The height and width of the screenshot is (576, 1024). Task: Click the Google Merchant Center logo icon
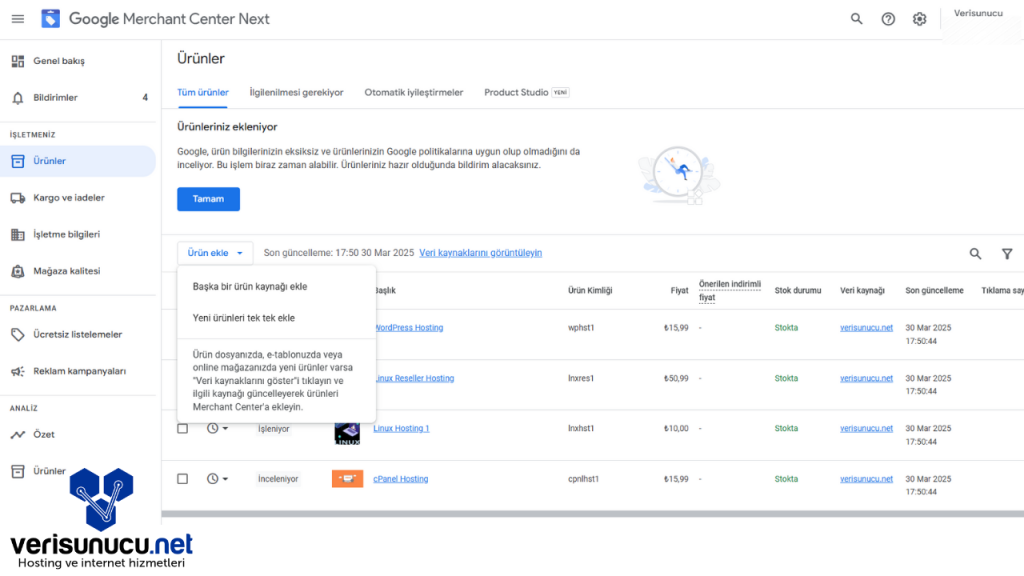point(50,19)
